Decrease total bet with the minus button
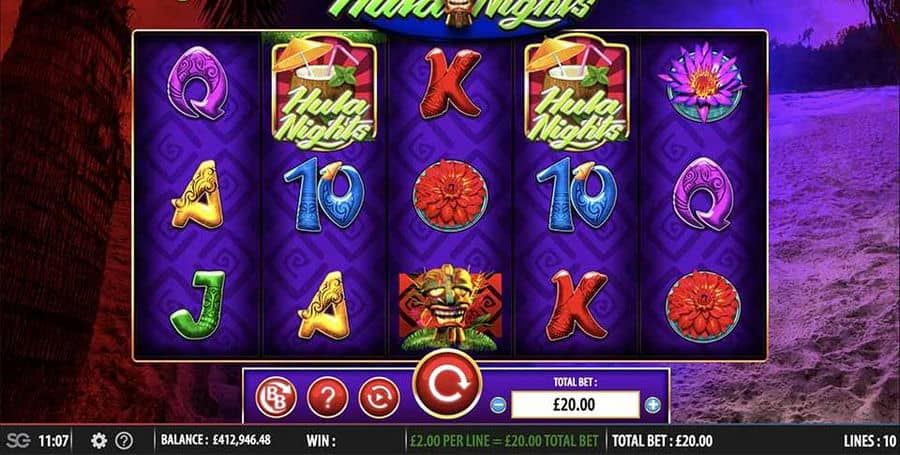The height and width of the screenshot is (455, 900). click(x=498, y=405)
